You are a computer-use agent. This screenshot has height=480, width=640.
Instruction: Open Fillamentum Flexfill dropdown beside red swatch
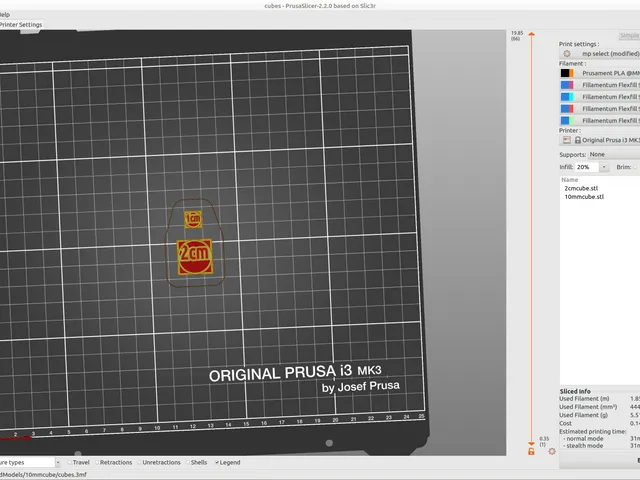(x=609, y=109)
